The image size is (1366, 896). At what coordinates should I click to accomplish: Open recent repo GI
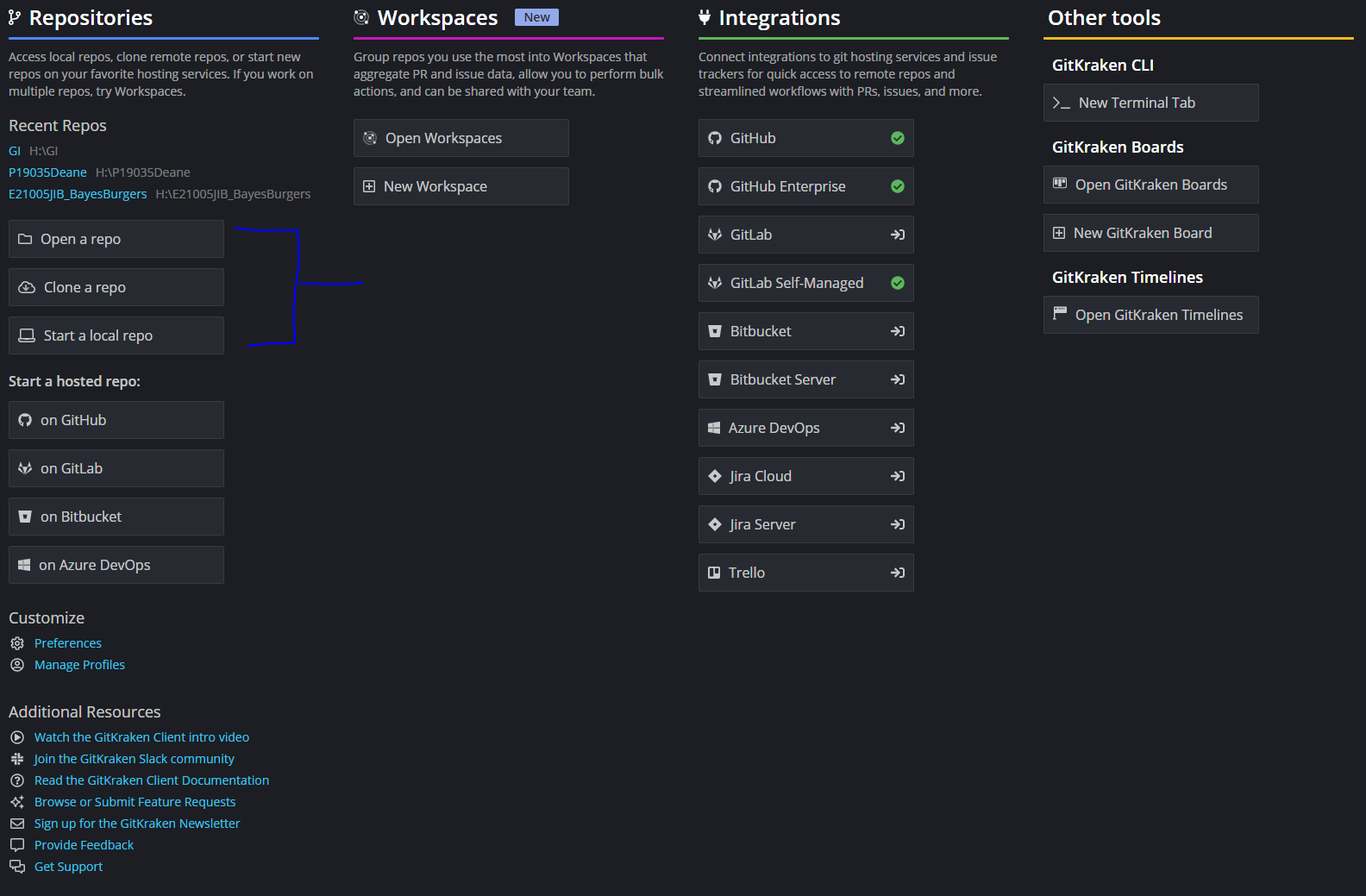click(15, 151)
